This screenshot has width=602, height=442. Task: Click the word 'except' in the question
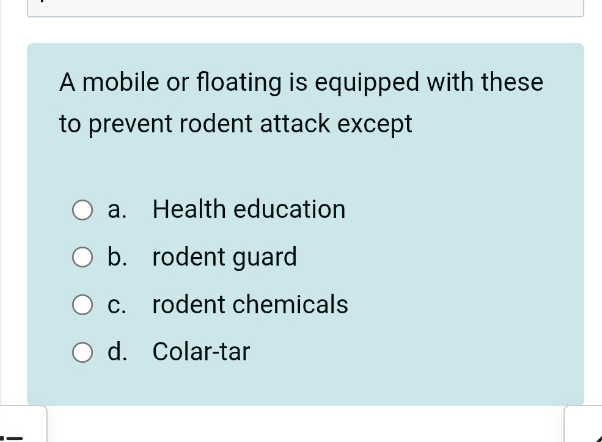(377, 125)
